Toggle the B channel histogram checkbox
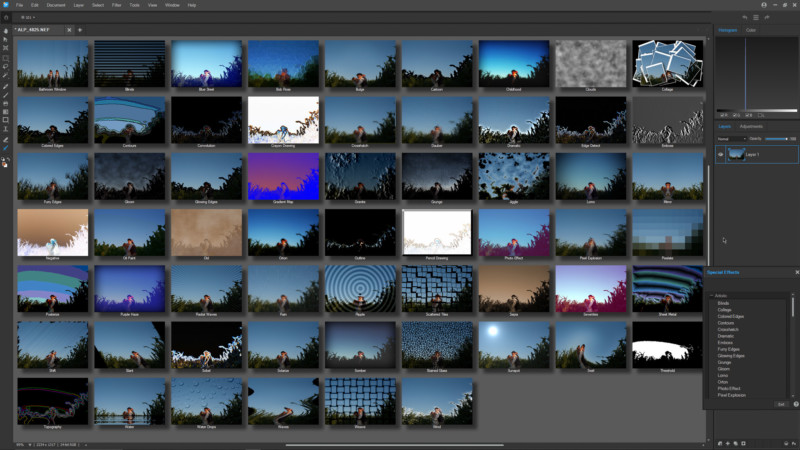 (748, 115)
